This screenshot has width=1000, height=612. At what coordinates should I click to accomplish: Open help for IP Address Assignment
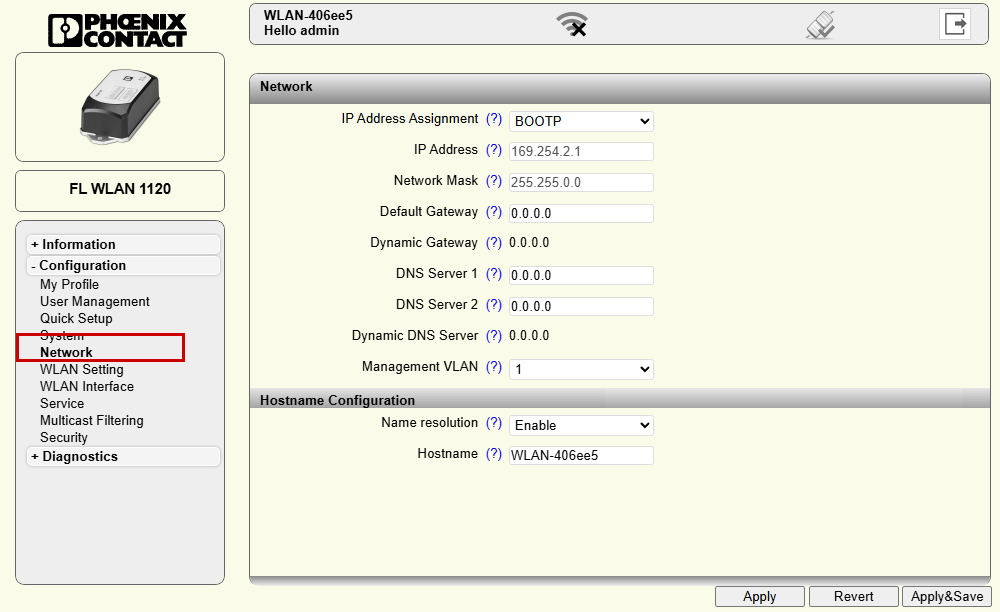(x=494, y=119)
